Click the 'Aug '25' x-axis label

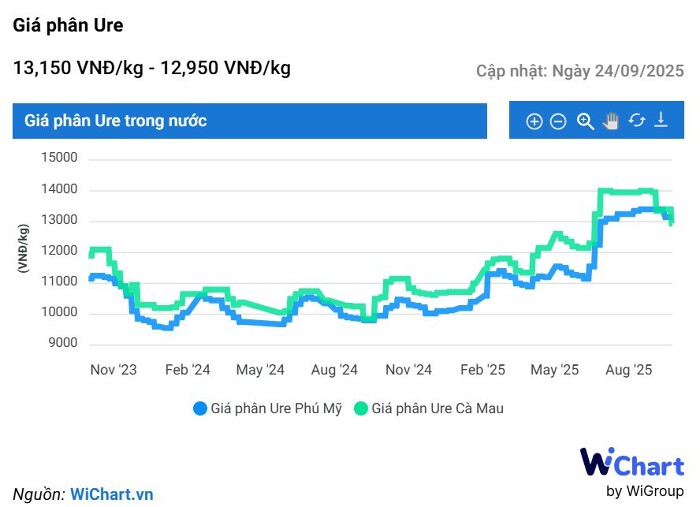(x=630, y=370)
